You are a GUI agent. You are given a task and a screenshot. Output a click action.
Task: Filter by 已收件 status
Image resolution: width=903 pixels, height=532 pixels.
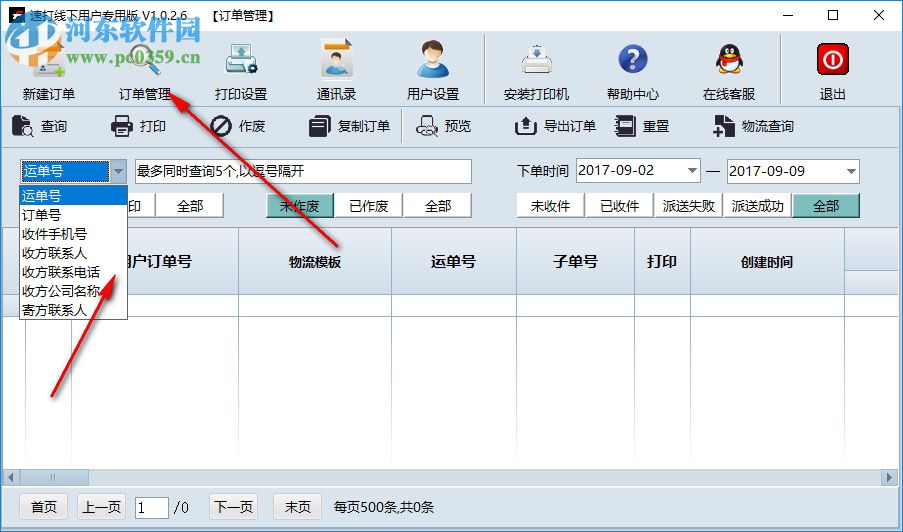619,206
